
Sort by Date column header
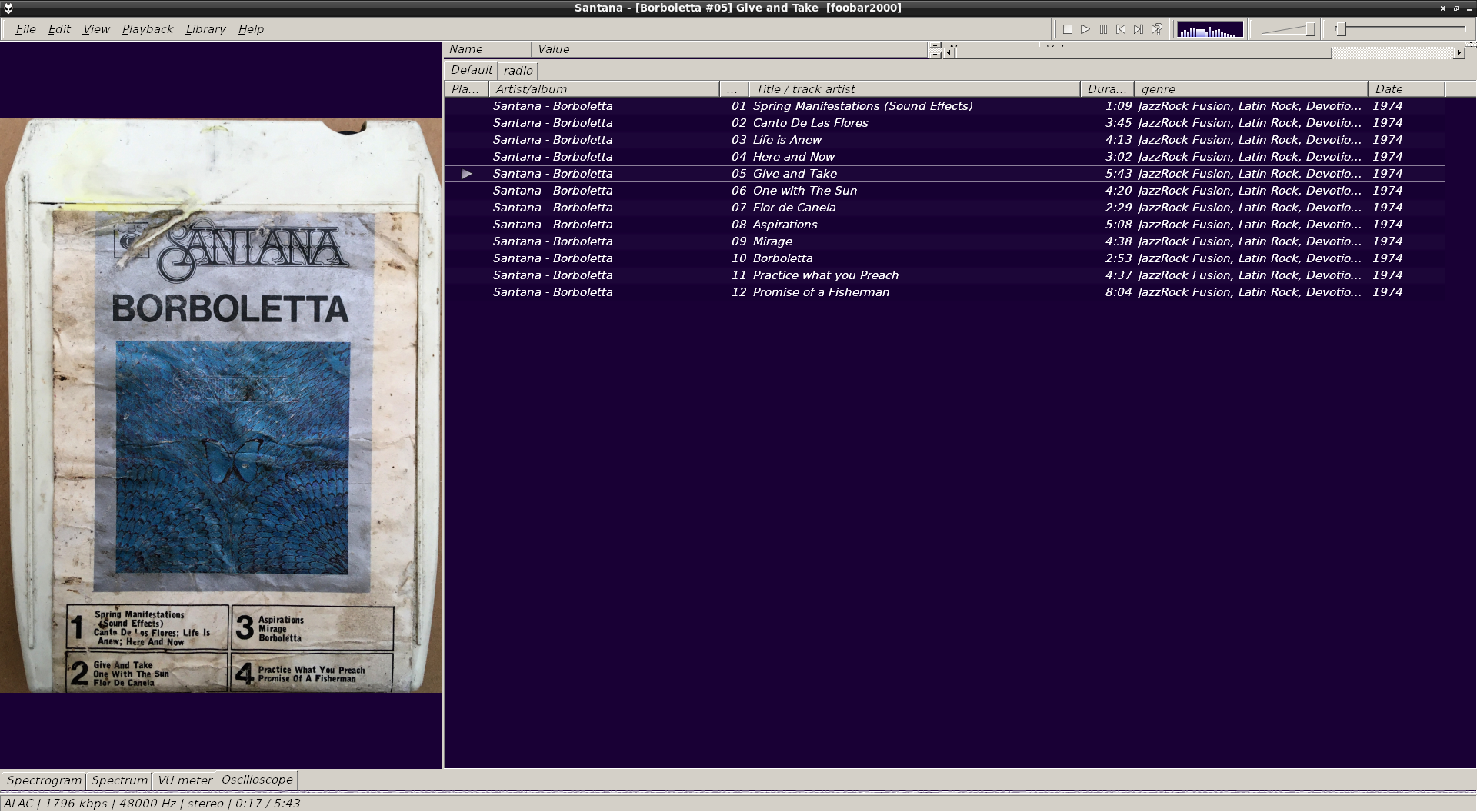[x=1406, y=89]
